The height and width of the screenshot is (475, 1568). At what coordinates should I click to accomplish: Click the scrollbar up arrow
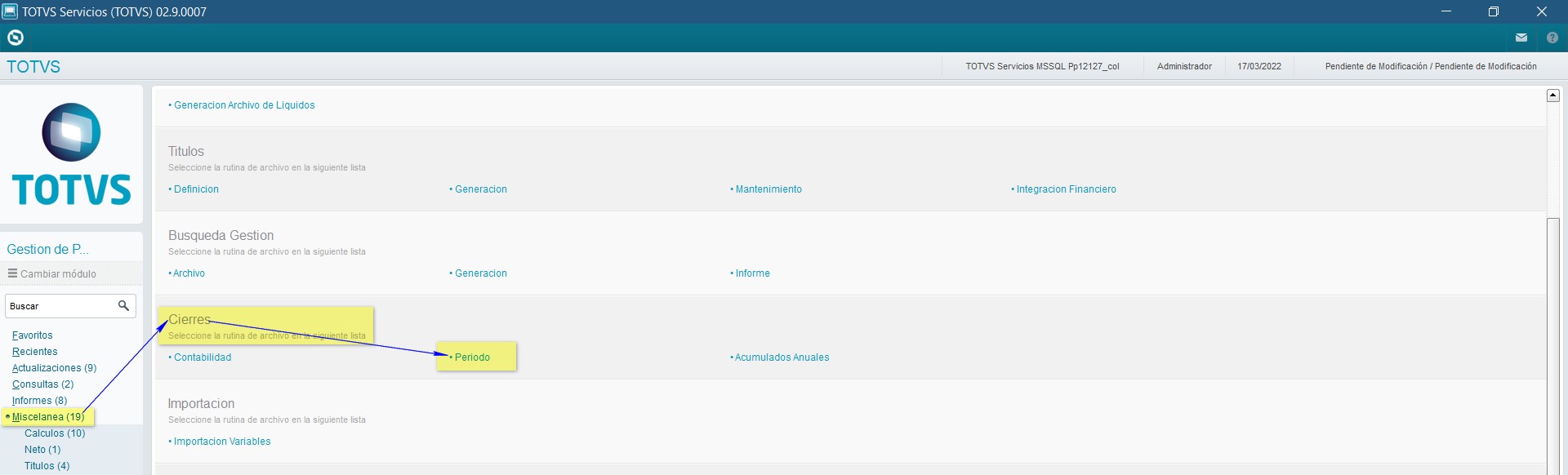click(x=1553, y=95)
